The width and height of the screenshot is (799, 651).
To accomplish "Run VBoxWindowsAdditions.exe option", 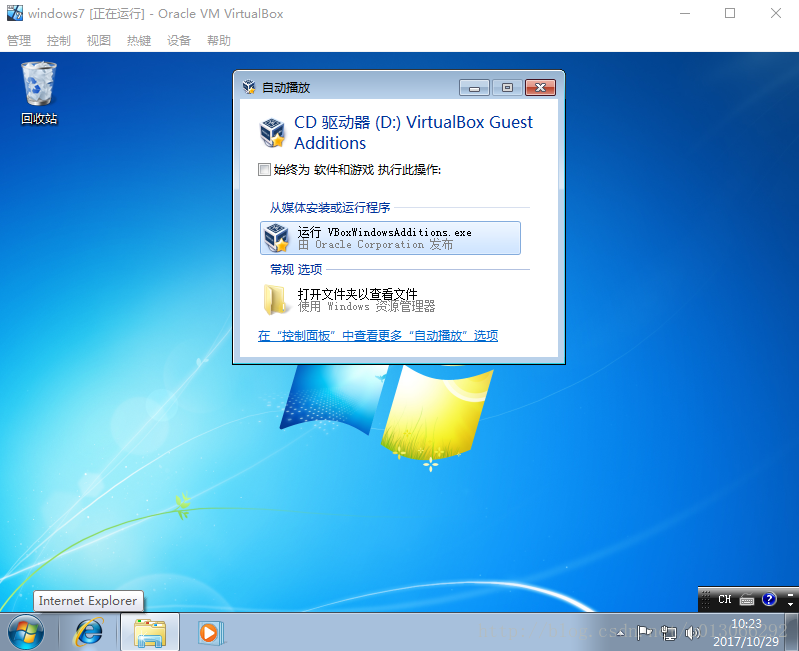I will [390, 238].
